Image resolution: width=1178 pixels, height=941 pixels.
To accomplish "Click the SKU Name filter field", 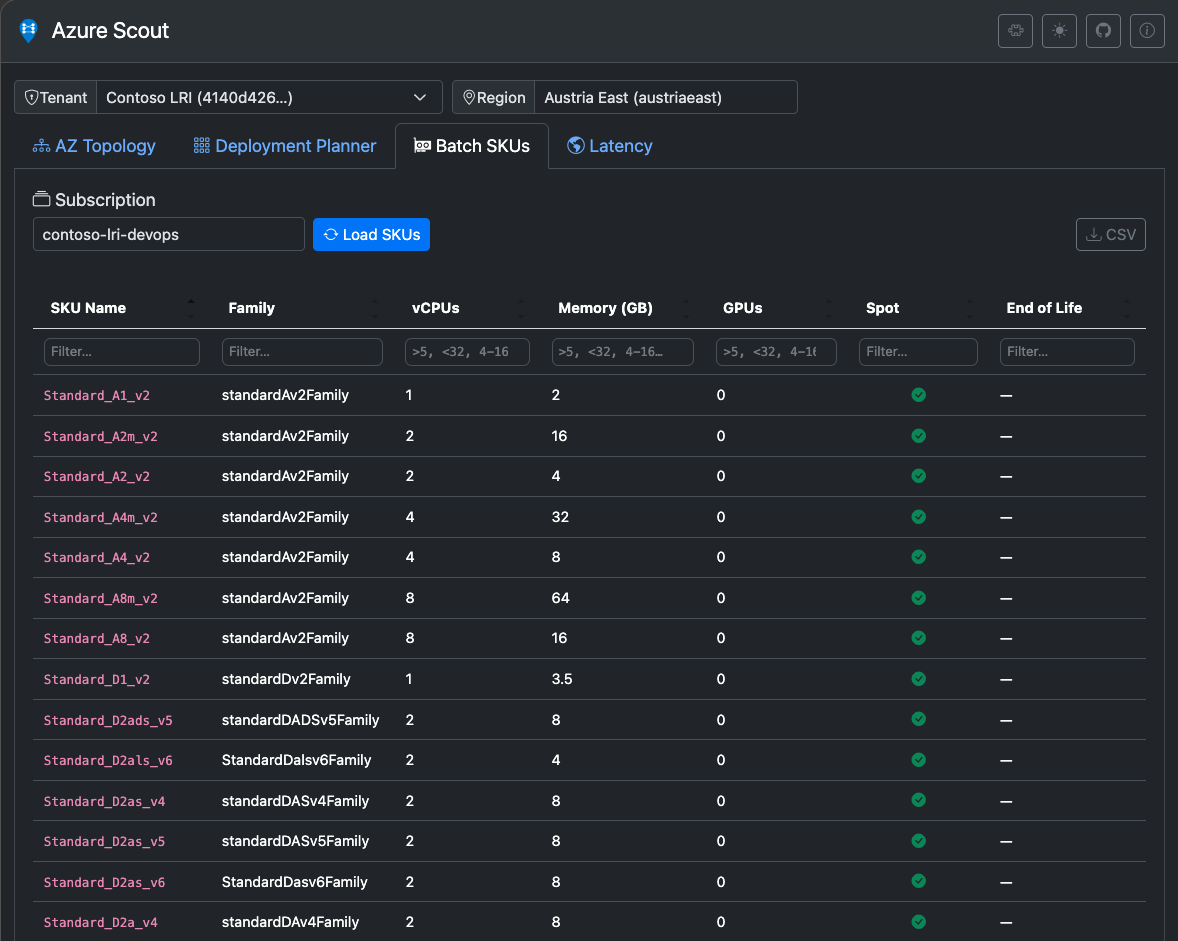I will point(122,351).
